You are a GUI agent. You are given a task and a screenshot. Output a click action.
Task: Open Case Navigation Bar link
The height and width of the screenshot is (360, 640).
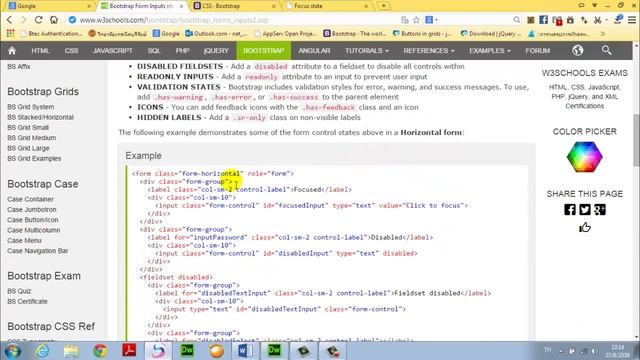[x=38, y=251]
